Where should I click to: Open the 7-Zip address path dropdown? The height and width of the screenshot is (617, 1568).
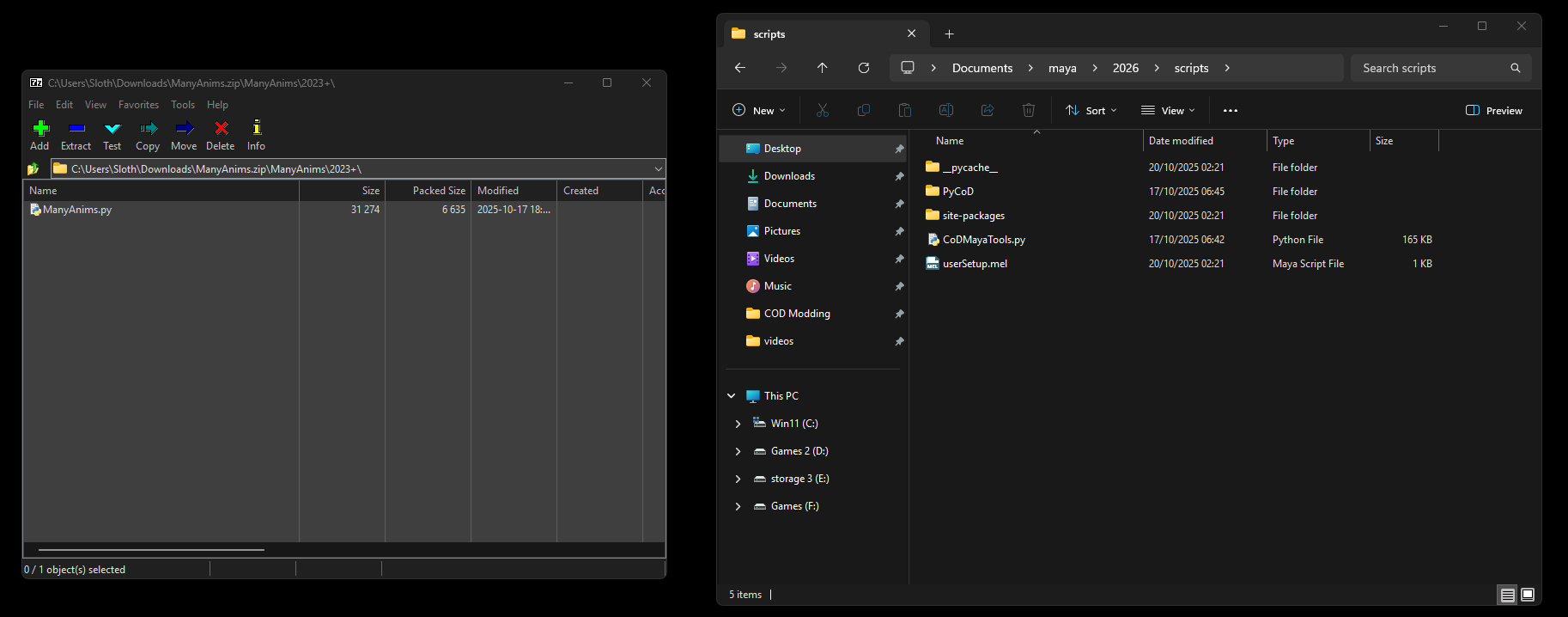coord(658,169)
